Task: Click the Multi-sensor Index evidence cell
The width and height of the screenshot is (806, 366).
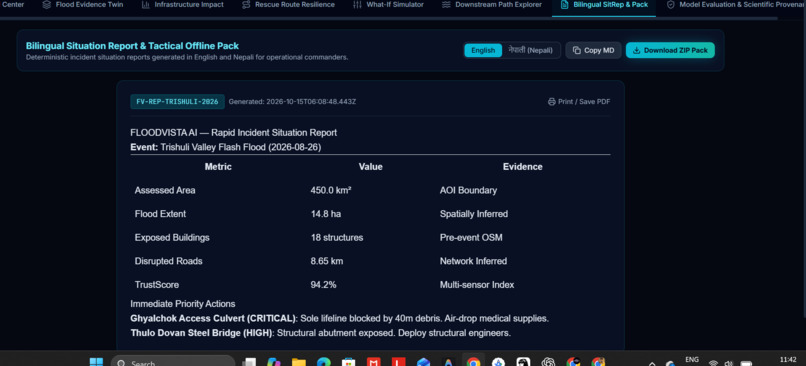Action: [x=477, y=285]
